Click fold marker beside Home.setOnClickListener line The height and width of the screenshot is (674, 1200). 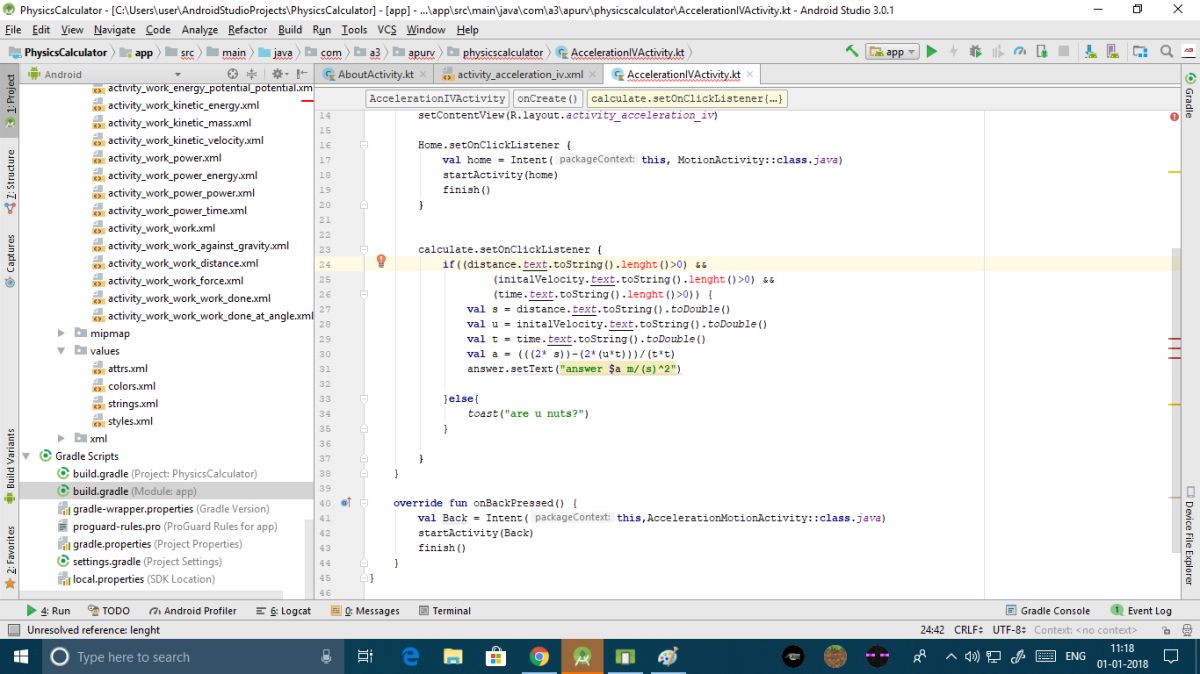[x=365, y=145]
